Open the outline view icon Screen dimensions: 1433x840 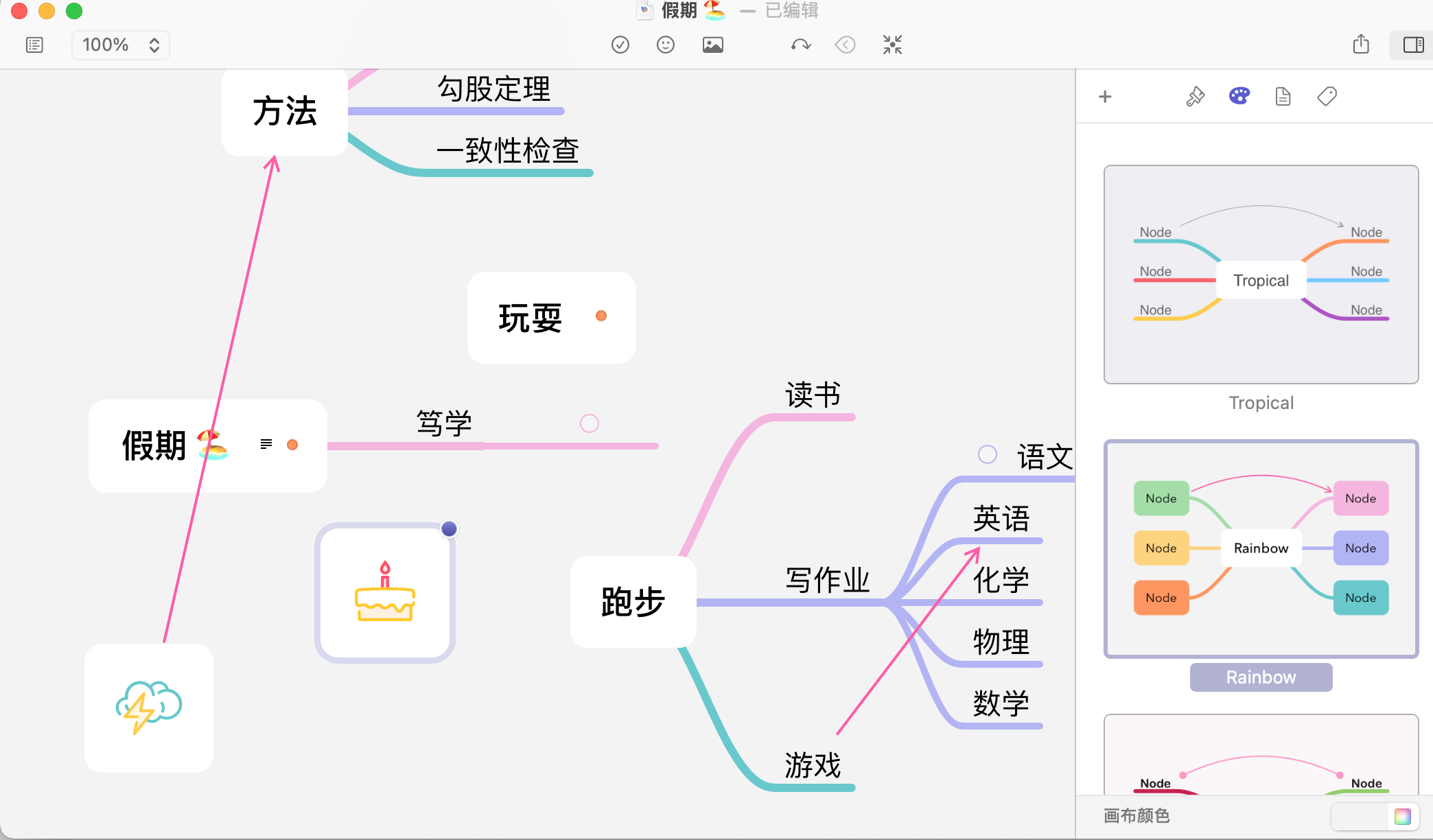[34, 45]
